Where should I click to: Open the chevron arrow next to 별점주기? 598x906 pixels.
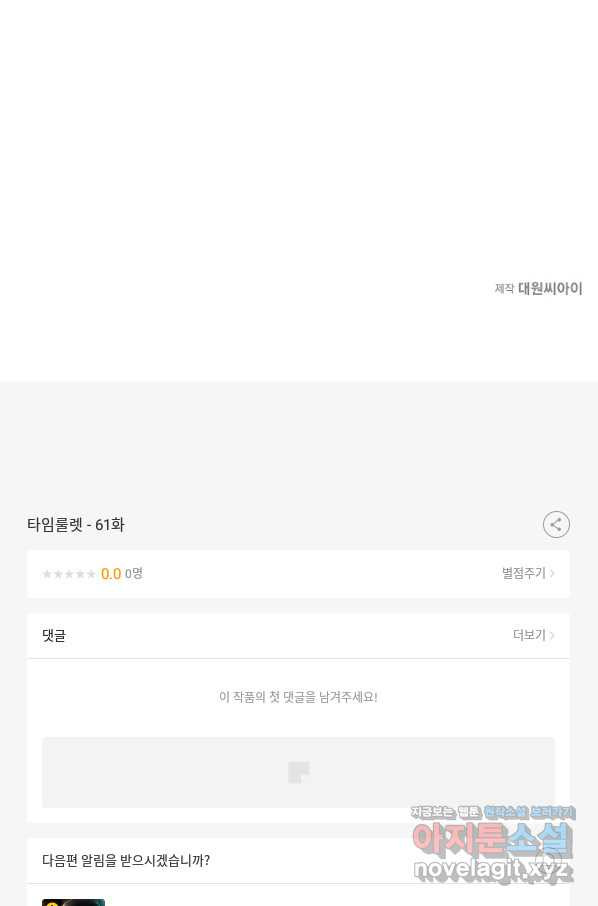click(552, 573)
